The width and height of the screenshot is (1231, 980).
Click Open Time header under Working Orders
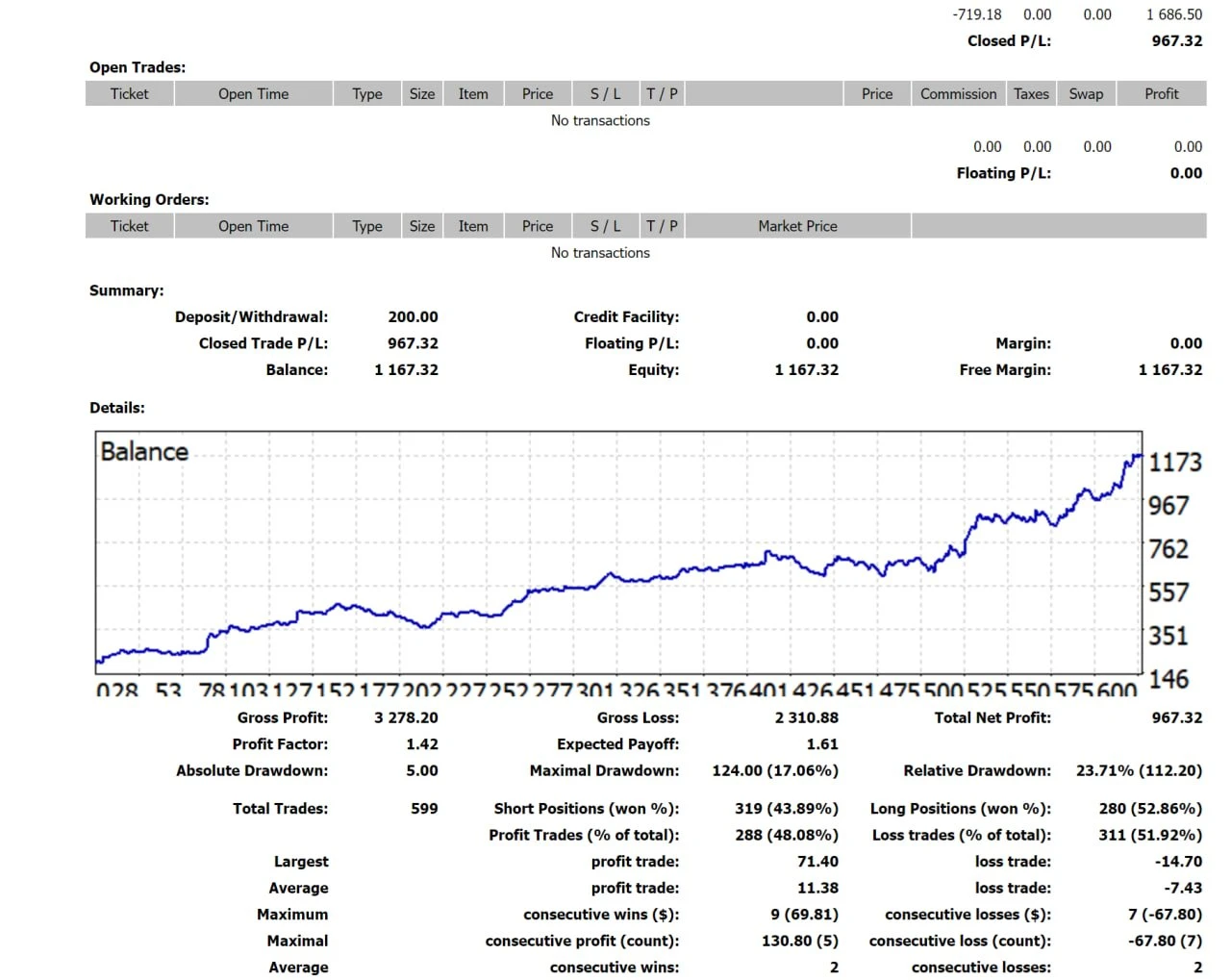click(x=253, y=226)
